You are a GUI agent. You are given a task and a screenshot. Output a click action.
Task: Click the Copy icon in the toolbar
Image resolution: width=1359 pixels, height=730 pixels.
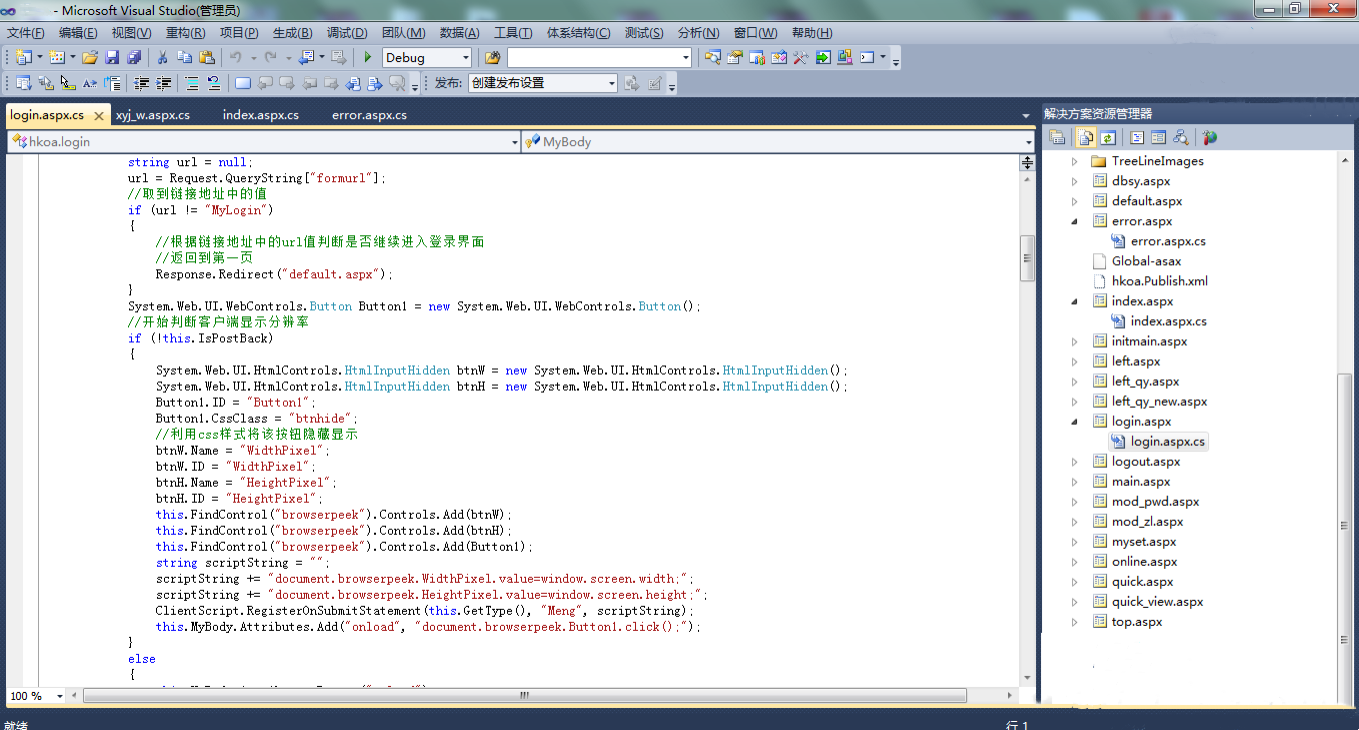pos(184,57)
